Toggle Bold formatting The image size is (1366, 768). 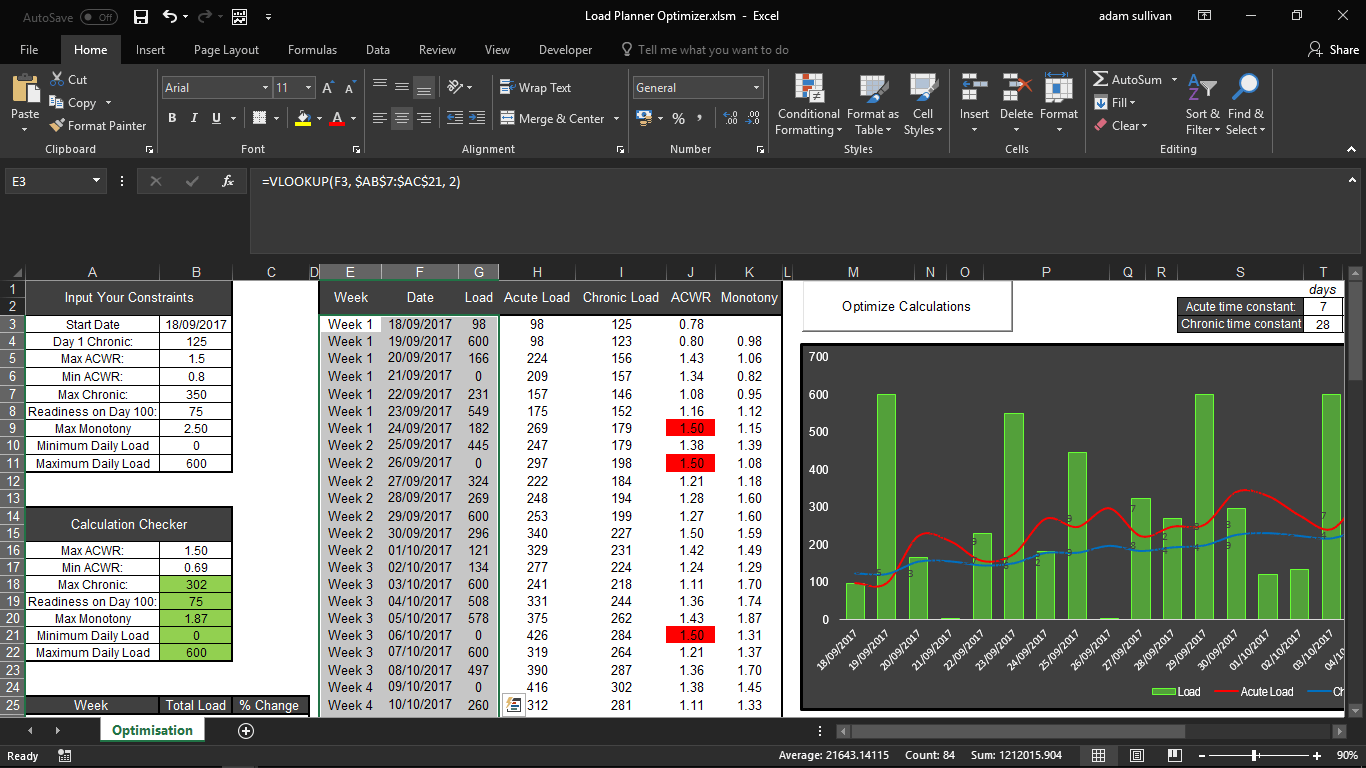click(172, 118)
